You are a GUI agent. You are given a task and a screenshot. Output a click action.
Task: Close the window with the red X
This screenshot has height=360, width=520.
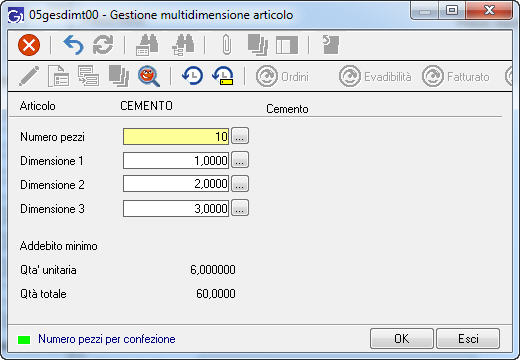coord(489,10)
